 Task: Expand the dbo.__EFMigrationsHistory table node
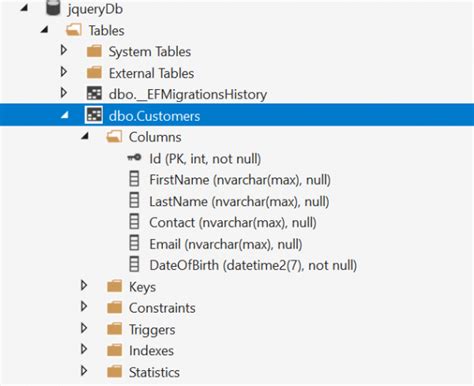[x=64, y=93]
